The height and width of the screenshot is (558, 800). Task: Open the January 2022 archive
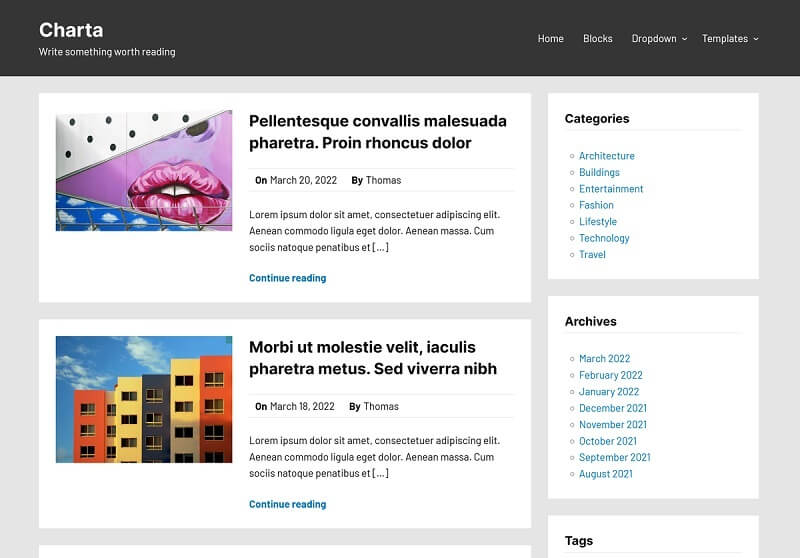(609, 392)
